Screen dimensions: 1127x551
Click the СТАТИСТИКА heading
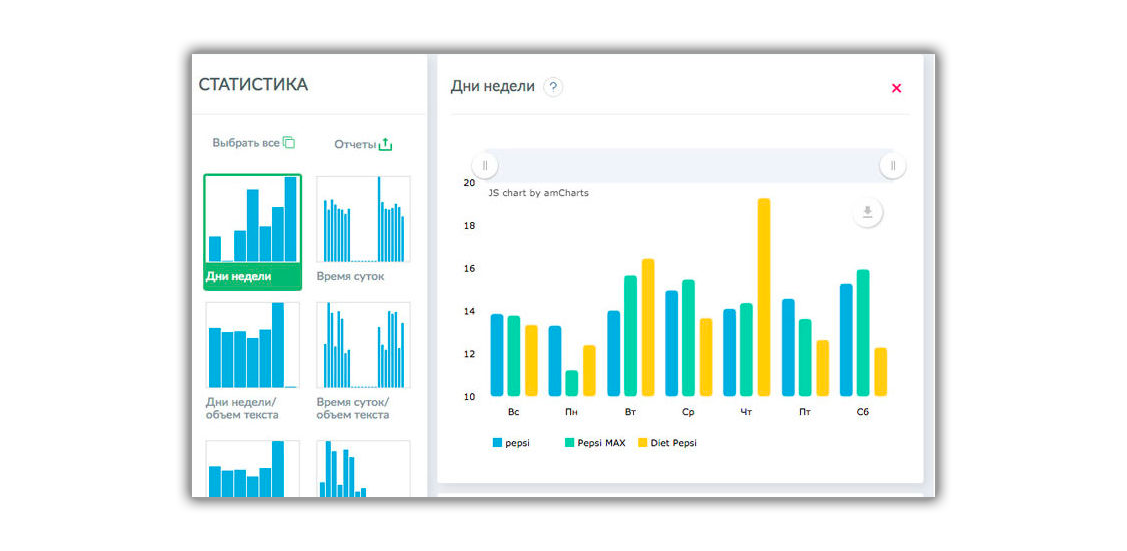(x=253, y=85)
